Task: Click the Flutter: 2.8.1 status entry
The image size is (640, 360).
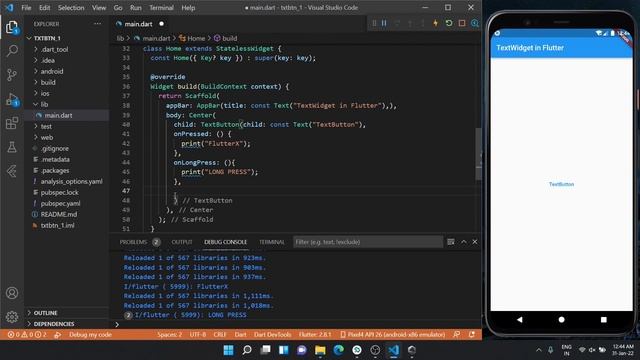Action: [x=315, y=334]
